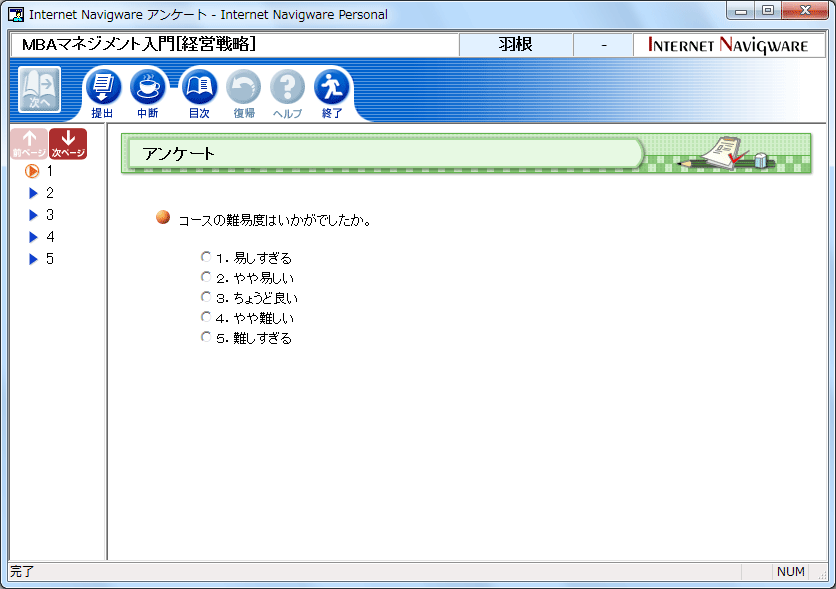Go to next page with 次ページ button
This screenshot has width=836, height=589.
point(68,143)
